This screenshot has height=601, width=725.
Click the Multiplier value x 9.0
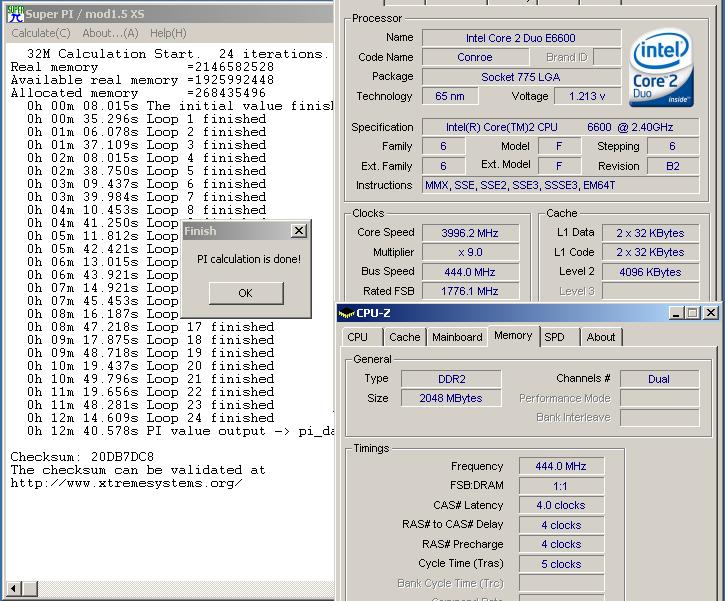tap(470, 252)
